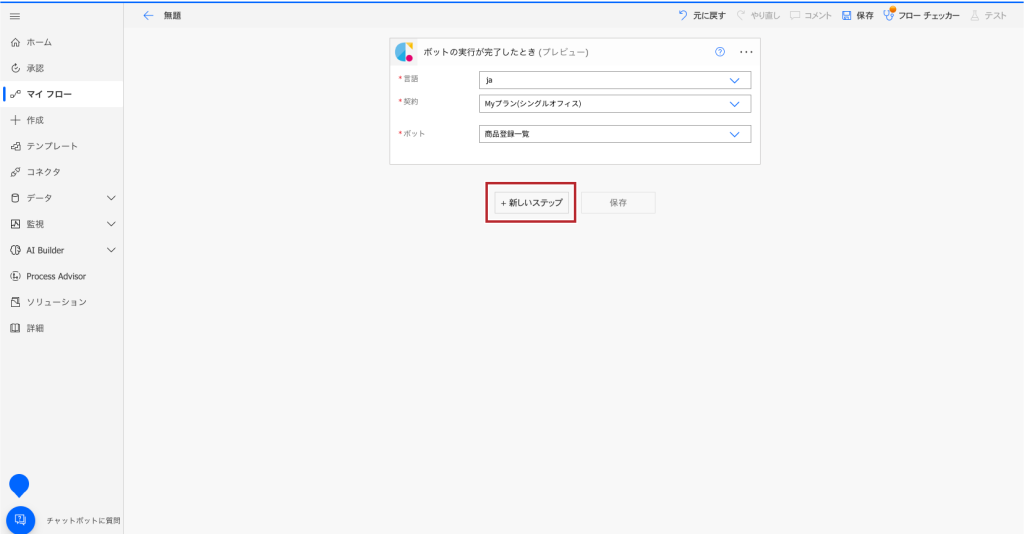Open Flow Checker (フロー チェッカー)
This screenshot has width=1024, height=534.
point(921,15)
